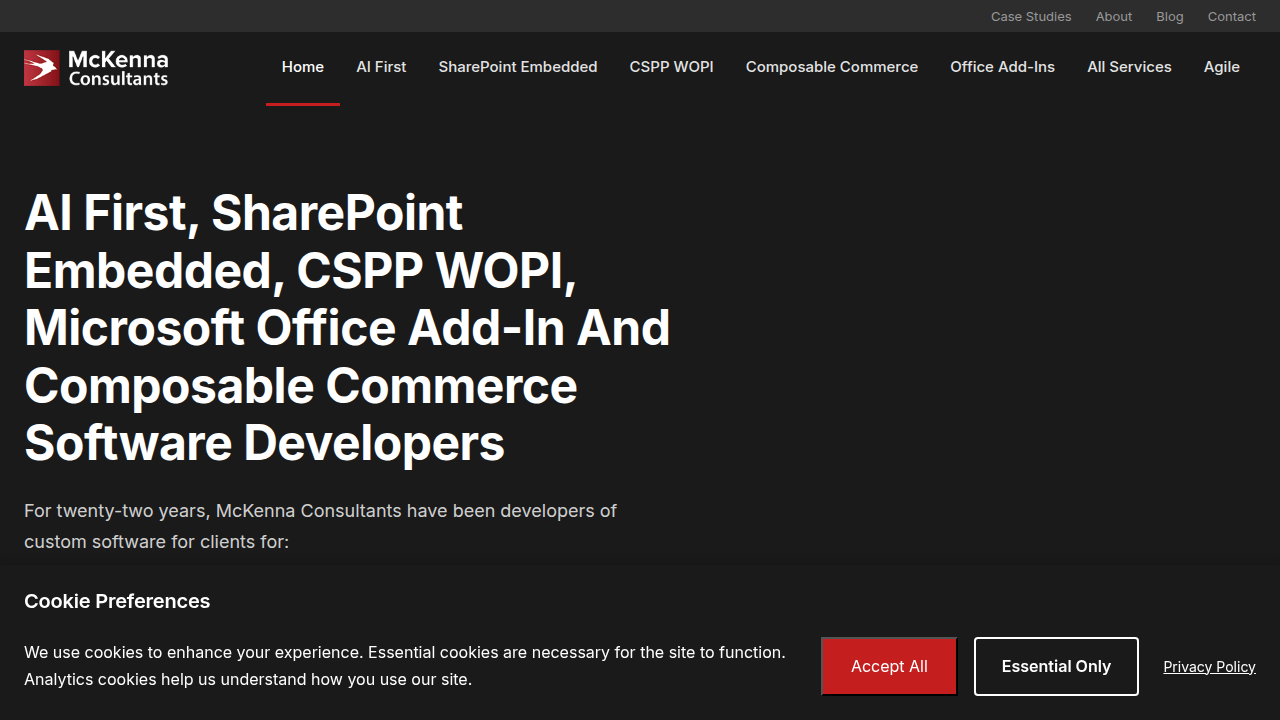The height and width of the screenshot is (720, 1280).
Task: Open All Services nav item
Action: tap(1129, 67)
